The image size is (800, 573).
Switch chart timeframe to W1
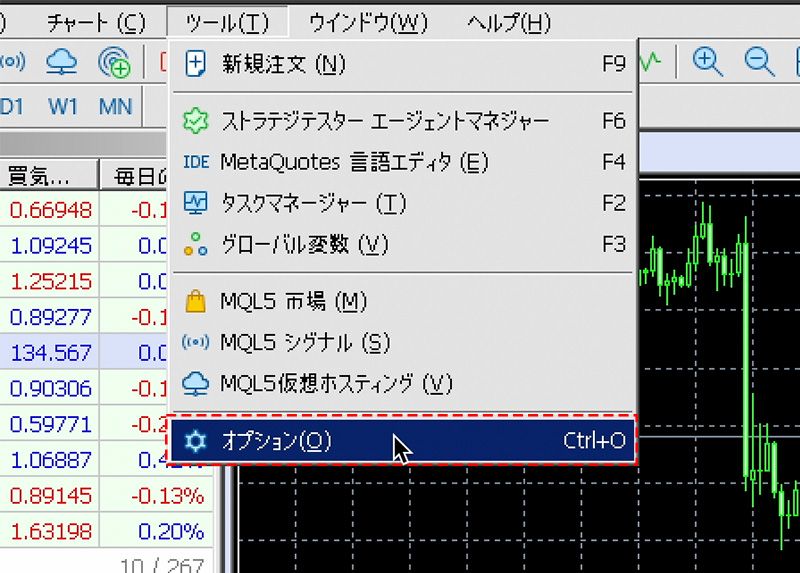[x=63, y=106]
